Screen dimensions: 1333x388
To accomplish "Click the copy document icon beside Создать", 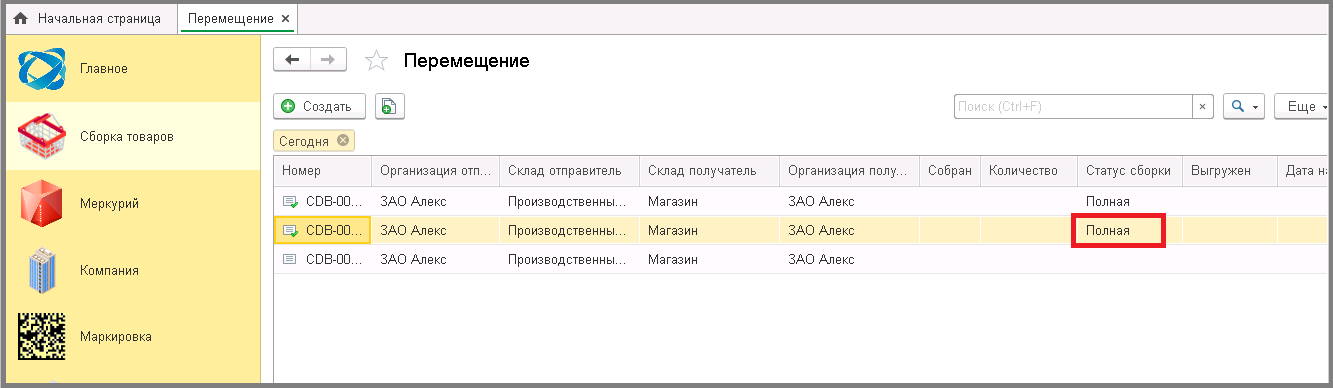I will coord(389,106).
